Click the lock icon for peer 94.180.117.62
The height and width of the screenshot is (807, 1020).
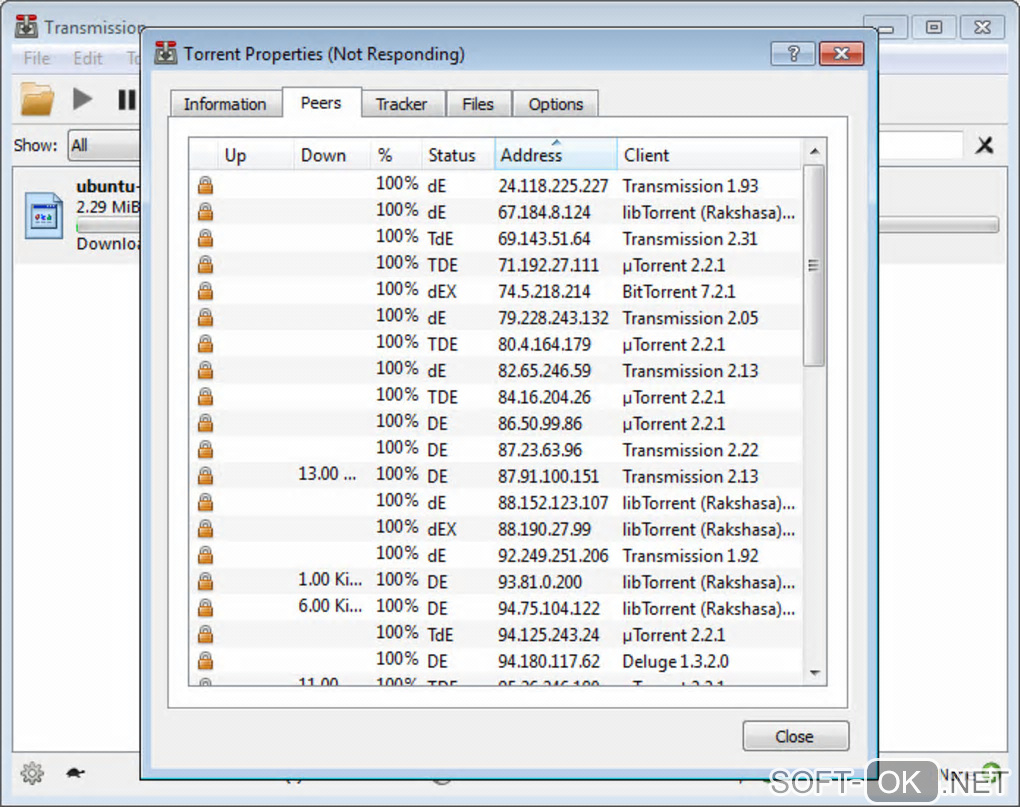coord(206,661)
